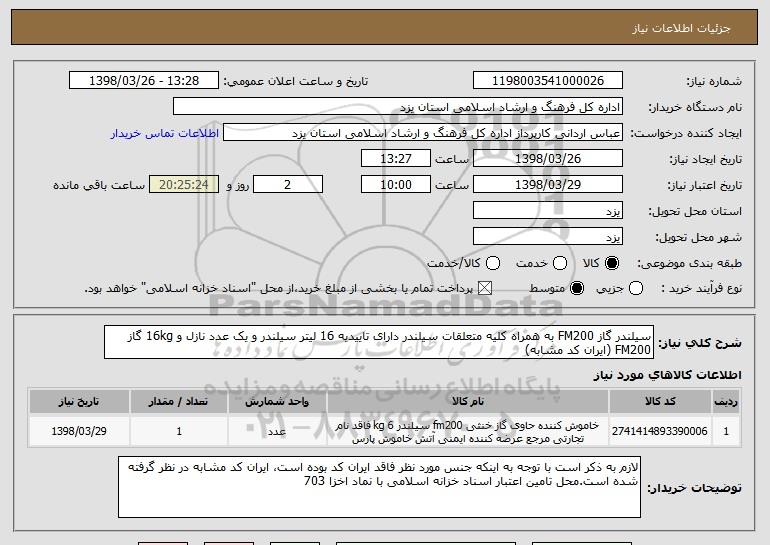This screenshot has width=770, height=545.
Task: Select the کالا/خدمت radio button
Action: click(493, 263)
